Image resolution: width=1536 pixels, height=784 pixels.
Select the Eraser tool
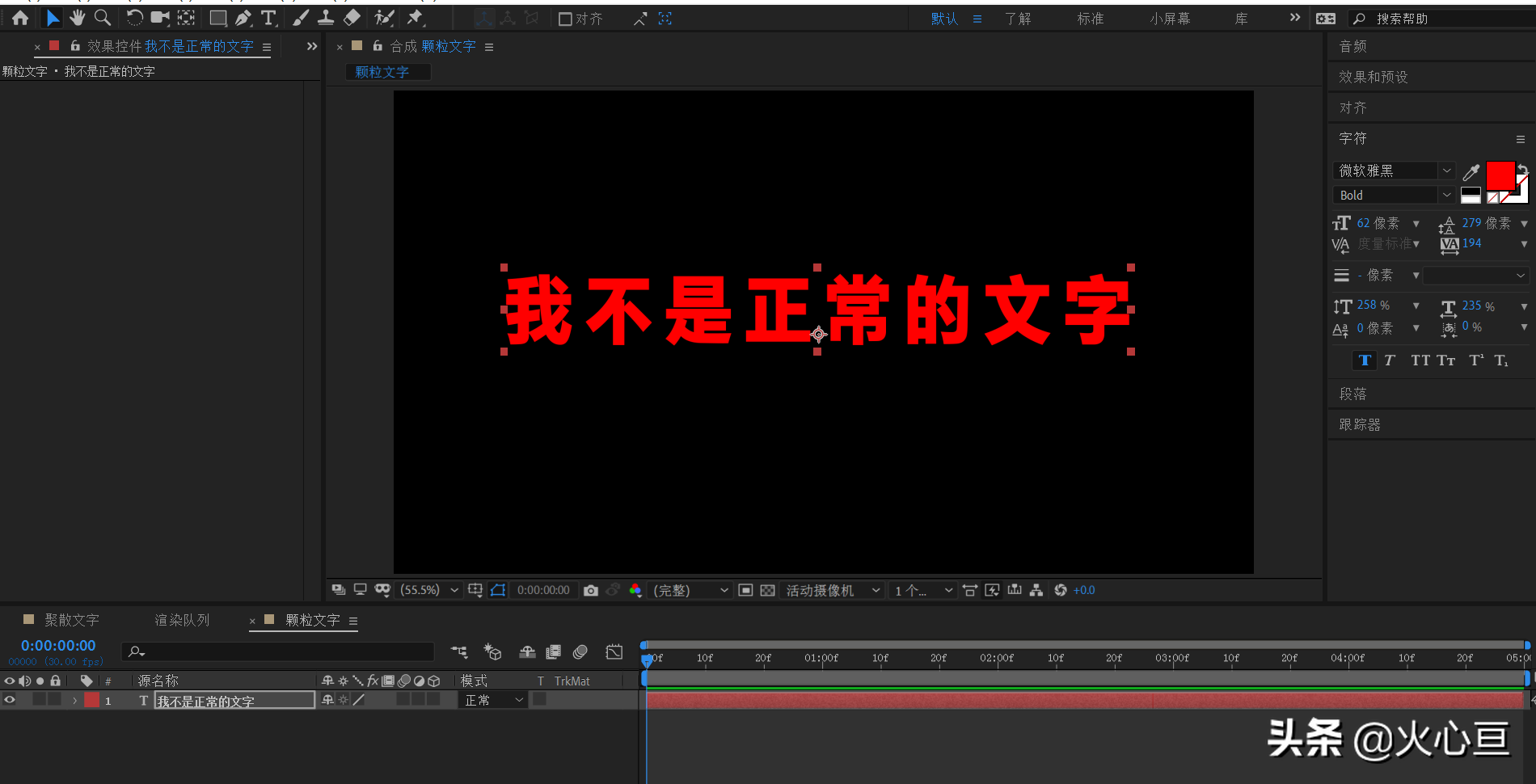[x=352, y=18]
